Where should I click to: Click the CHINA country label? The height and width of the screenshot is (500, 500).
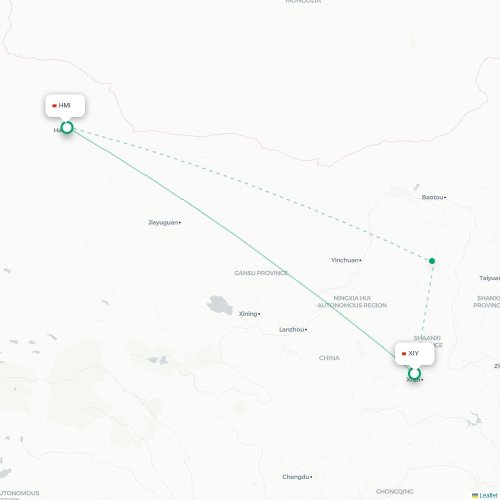[x=329, y=358]
